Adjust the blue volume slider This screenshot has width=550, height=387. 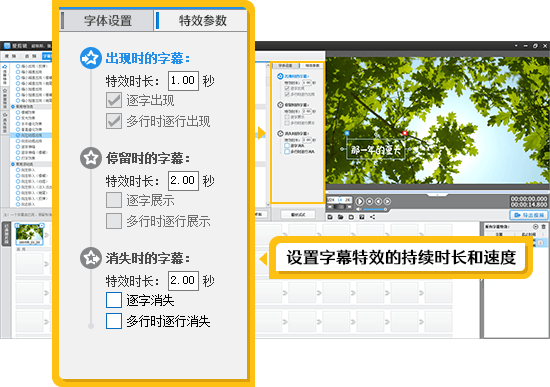(375, 209)
